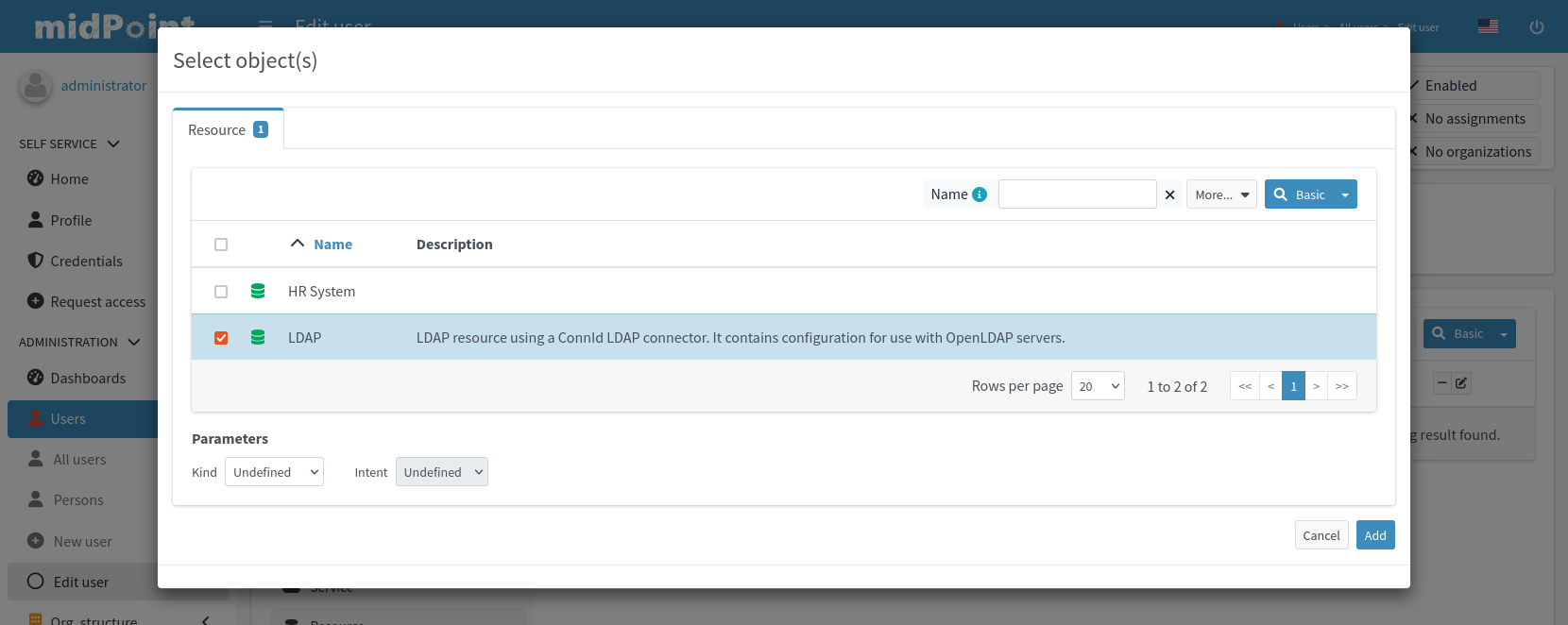Open Credentials in sidebar menu
The width and height of the screenshot is (1568, 625).
[87, 261]
